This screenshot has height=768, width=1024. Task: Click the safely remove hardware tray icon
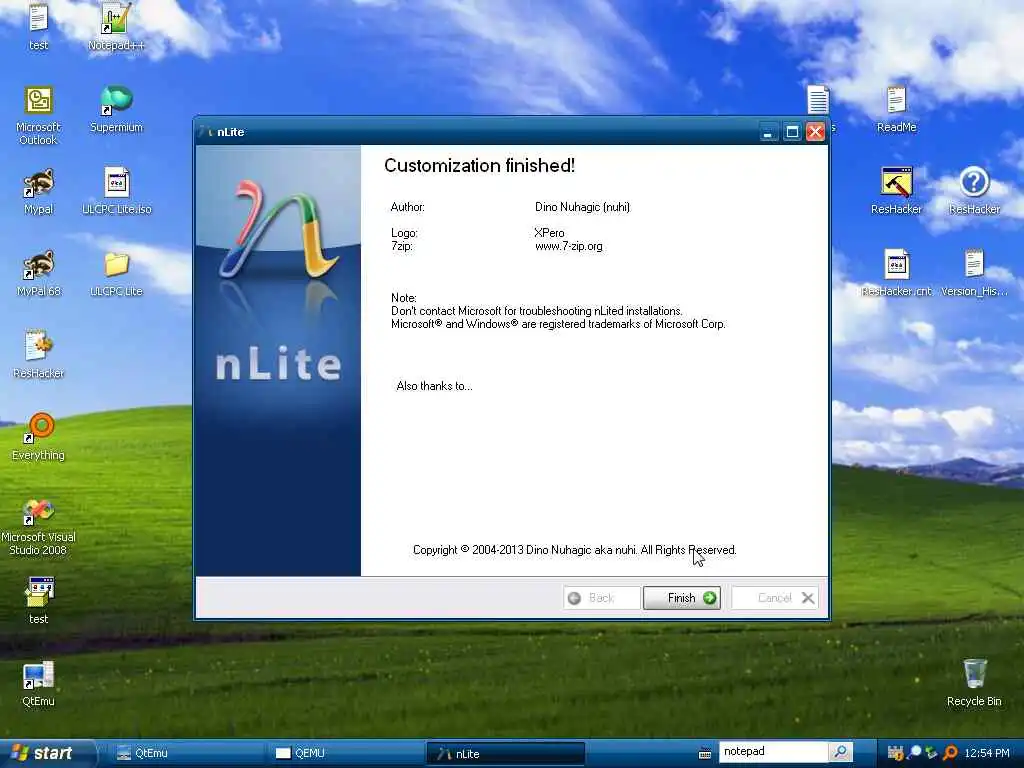coord(931,753)
